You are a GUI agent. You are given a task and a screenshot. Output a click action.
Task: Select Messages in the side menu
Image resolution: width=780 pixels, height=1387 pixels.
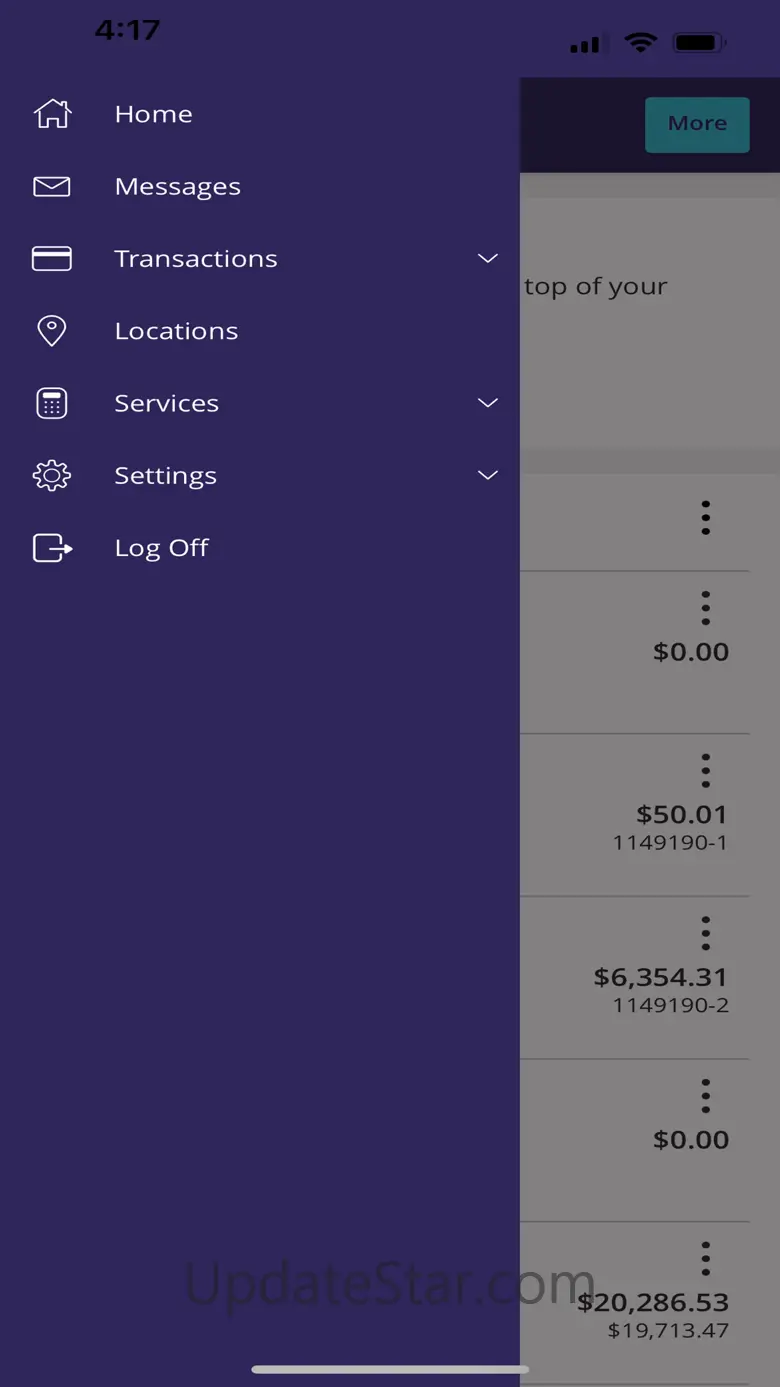pos(178,187)
